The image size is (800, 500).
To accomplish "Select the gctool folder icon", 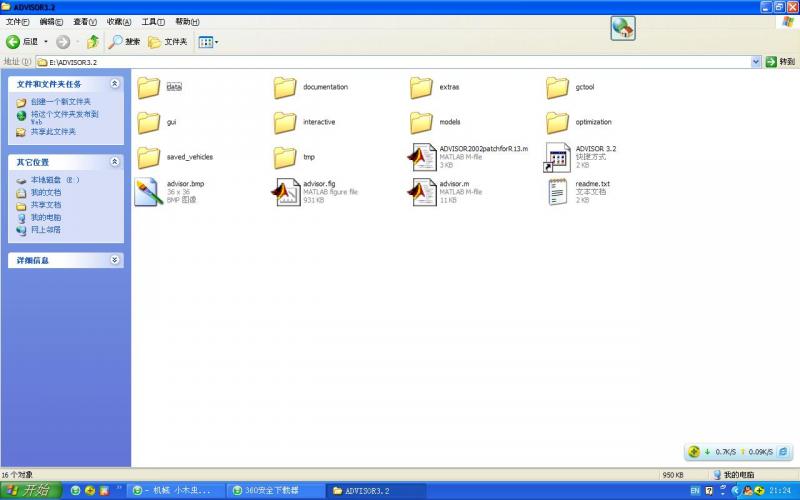I will click(557, 87).
